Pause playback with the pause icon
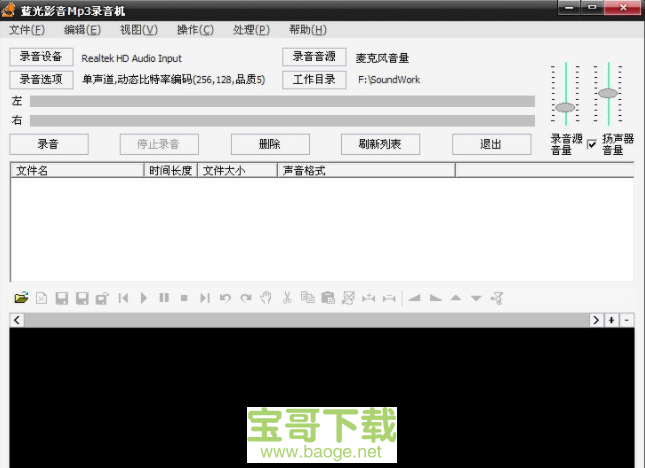The height and width of the screenshot is (468, 645). coord(164,298)
